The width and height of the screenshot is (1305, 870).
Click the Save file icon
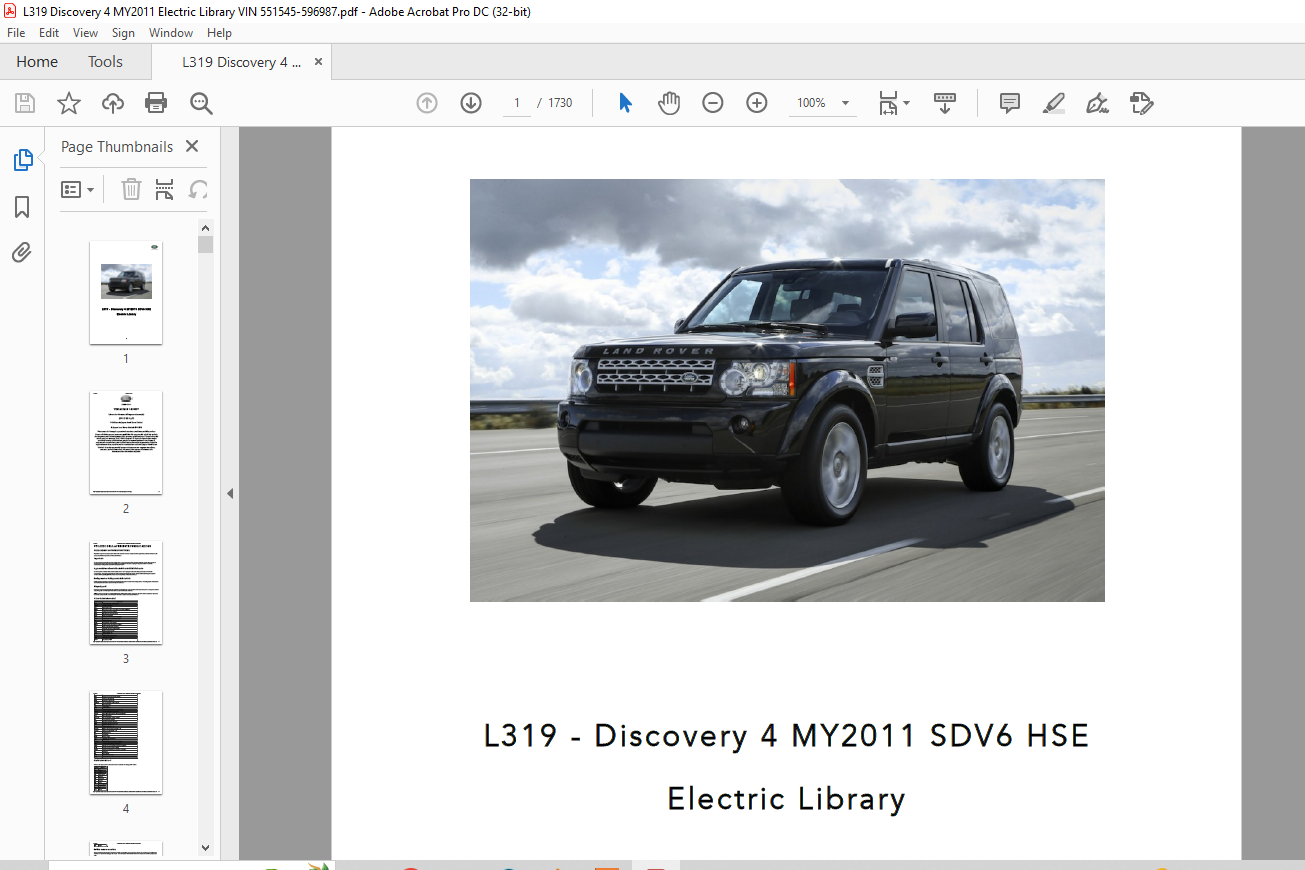pyautogui.click(x=25, y=103)
